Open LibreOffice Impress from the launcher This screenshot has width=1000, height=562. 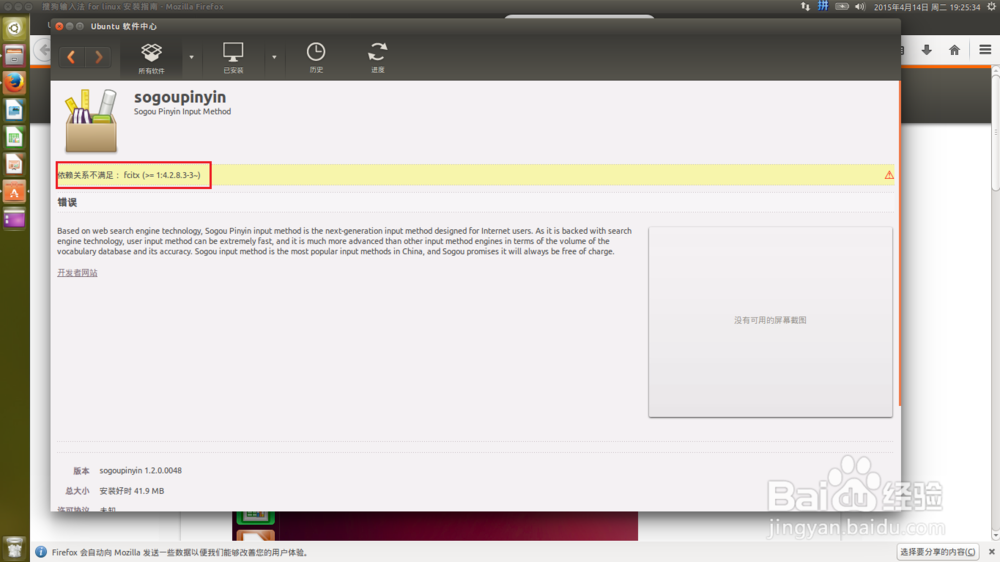(14, 165)
